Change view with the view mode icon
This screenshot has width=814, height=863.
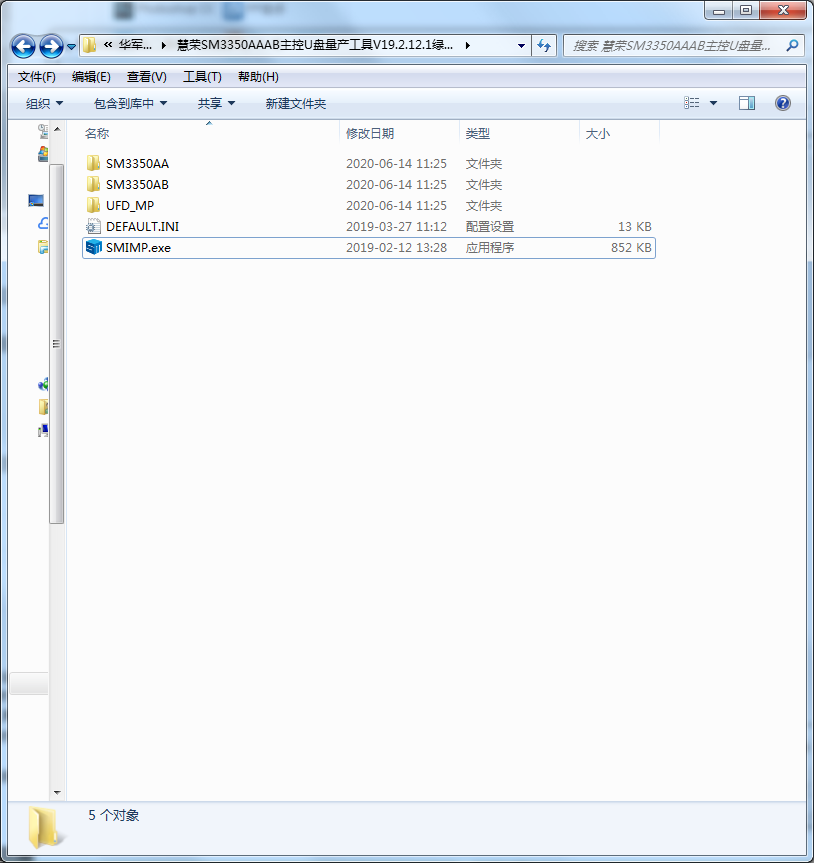[692, 103]
